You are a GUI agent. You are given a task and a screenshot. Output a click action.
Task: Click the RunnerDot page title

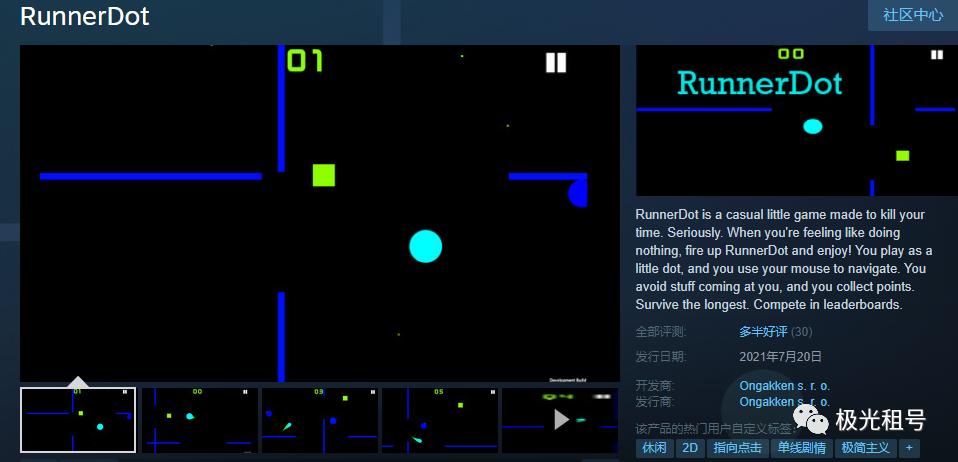click(85, 16)
